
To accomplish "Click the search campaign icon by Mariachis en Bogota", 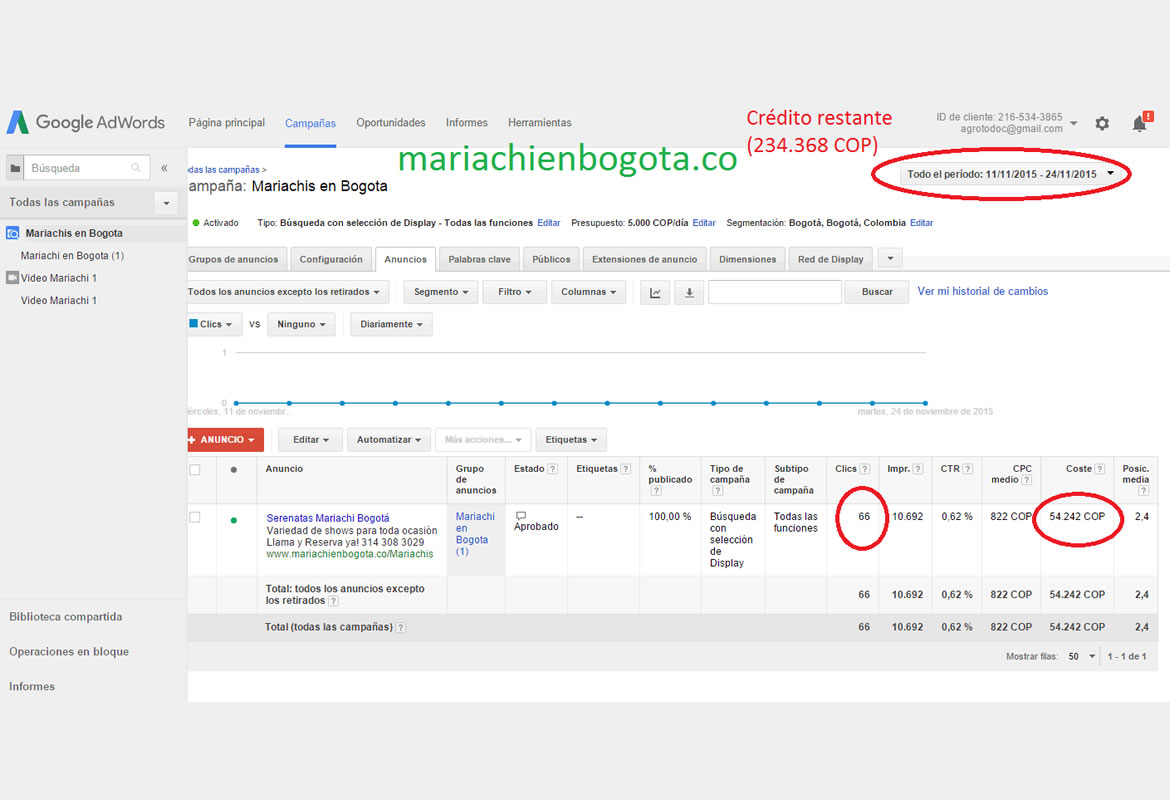I will [x=13, y=233].
